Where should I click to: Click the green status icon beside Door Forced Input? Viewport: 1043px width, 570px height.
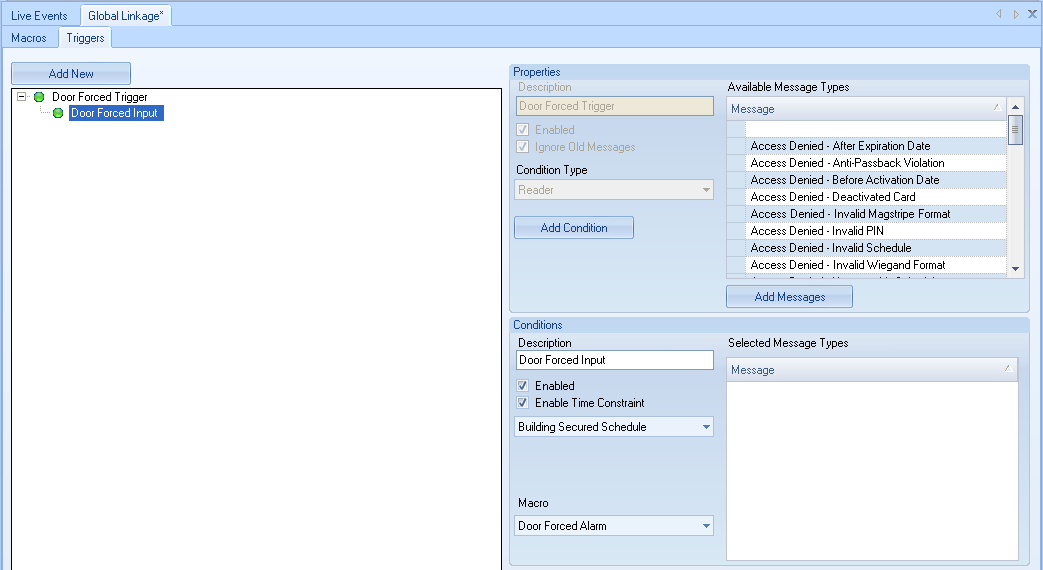(58, 113)
